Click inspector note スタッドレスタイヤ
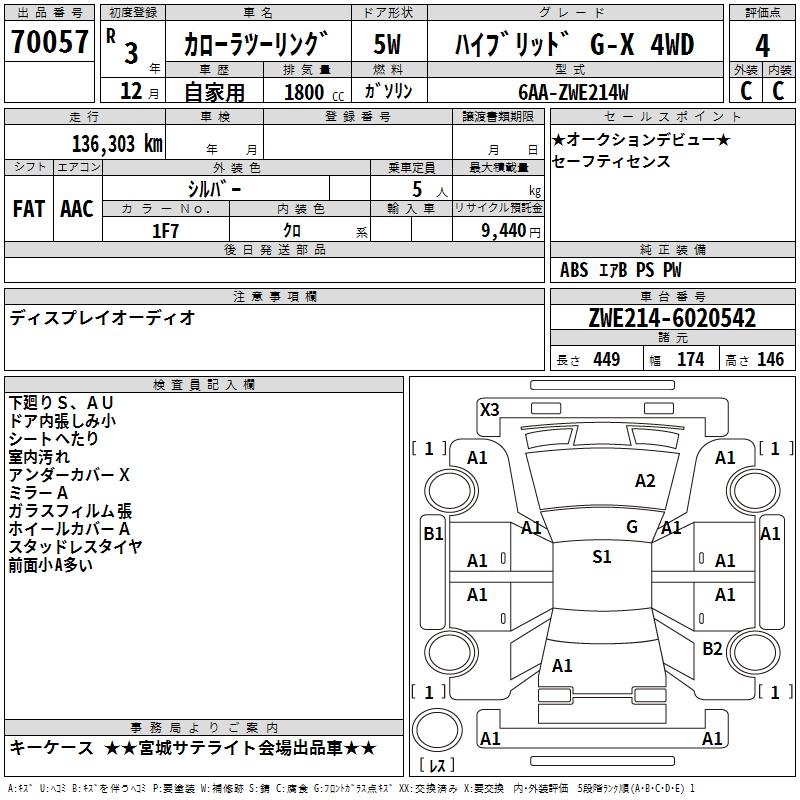This screenshot has height=800, width=800. (x=76, y=546)
